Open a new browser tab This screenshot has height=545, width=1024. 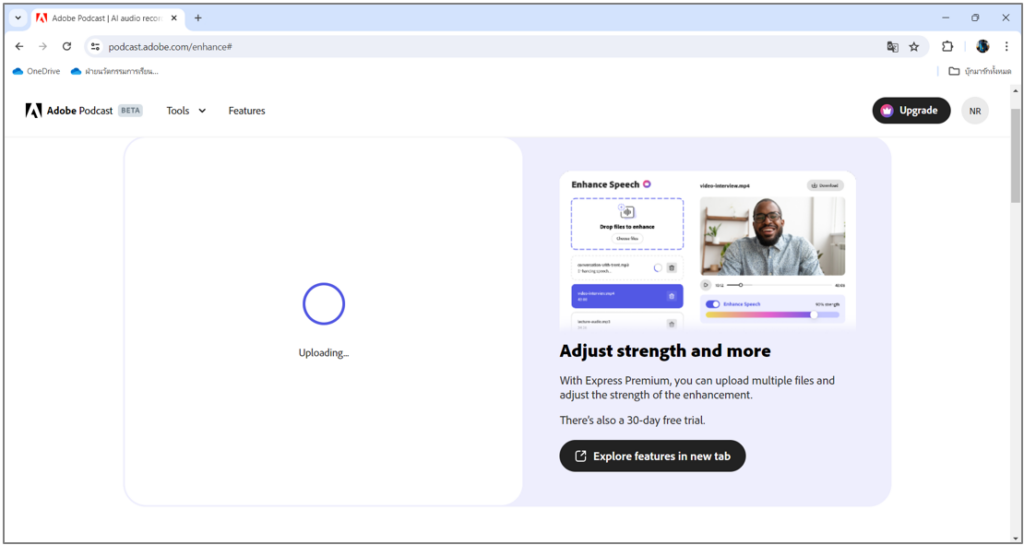click(x=198, y=18)
